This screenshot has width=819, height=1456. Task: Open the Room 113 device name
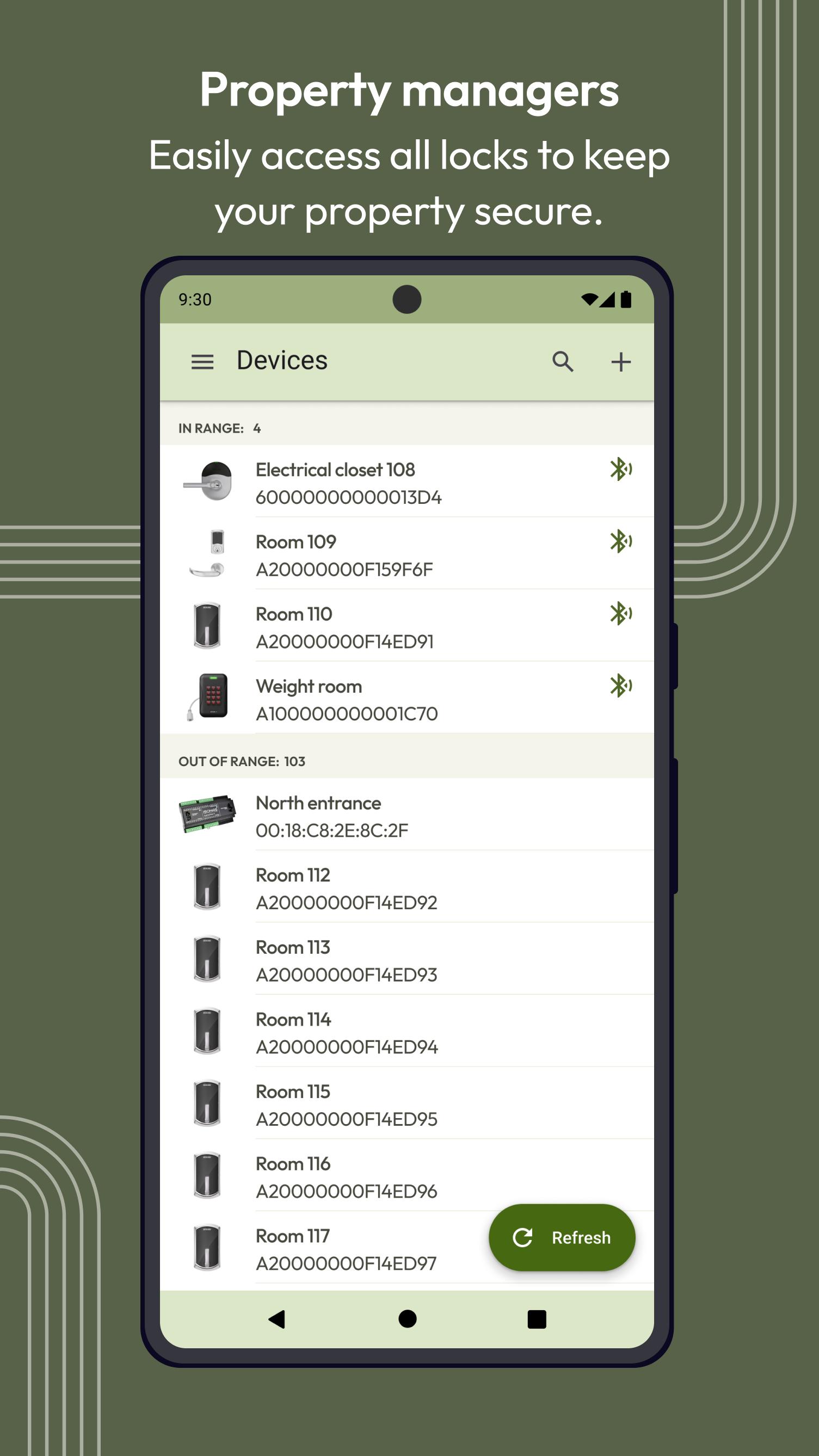(293, 948)
